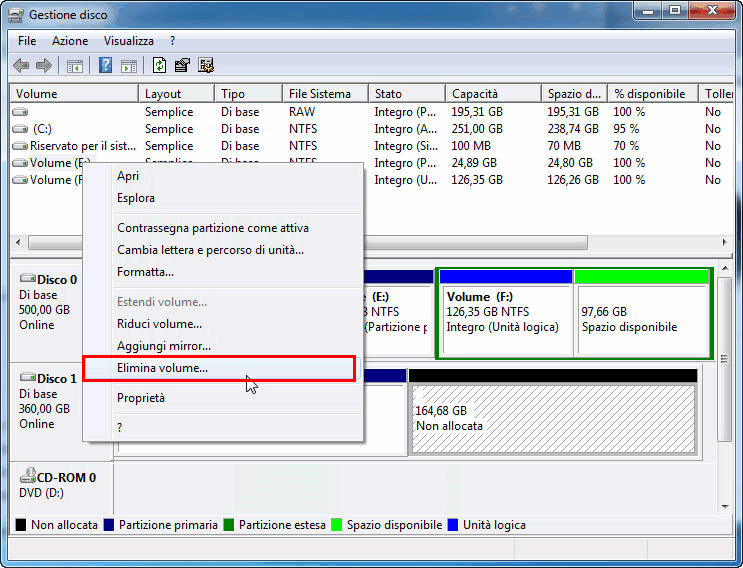Click the green Refresh toolbar icon

(x=159, y=65)
